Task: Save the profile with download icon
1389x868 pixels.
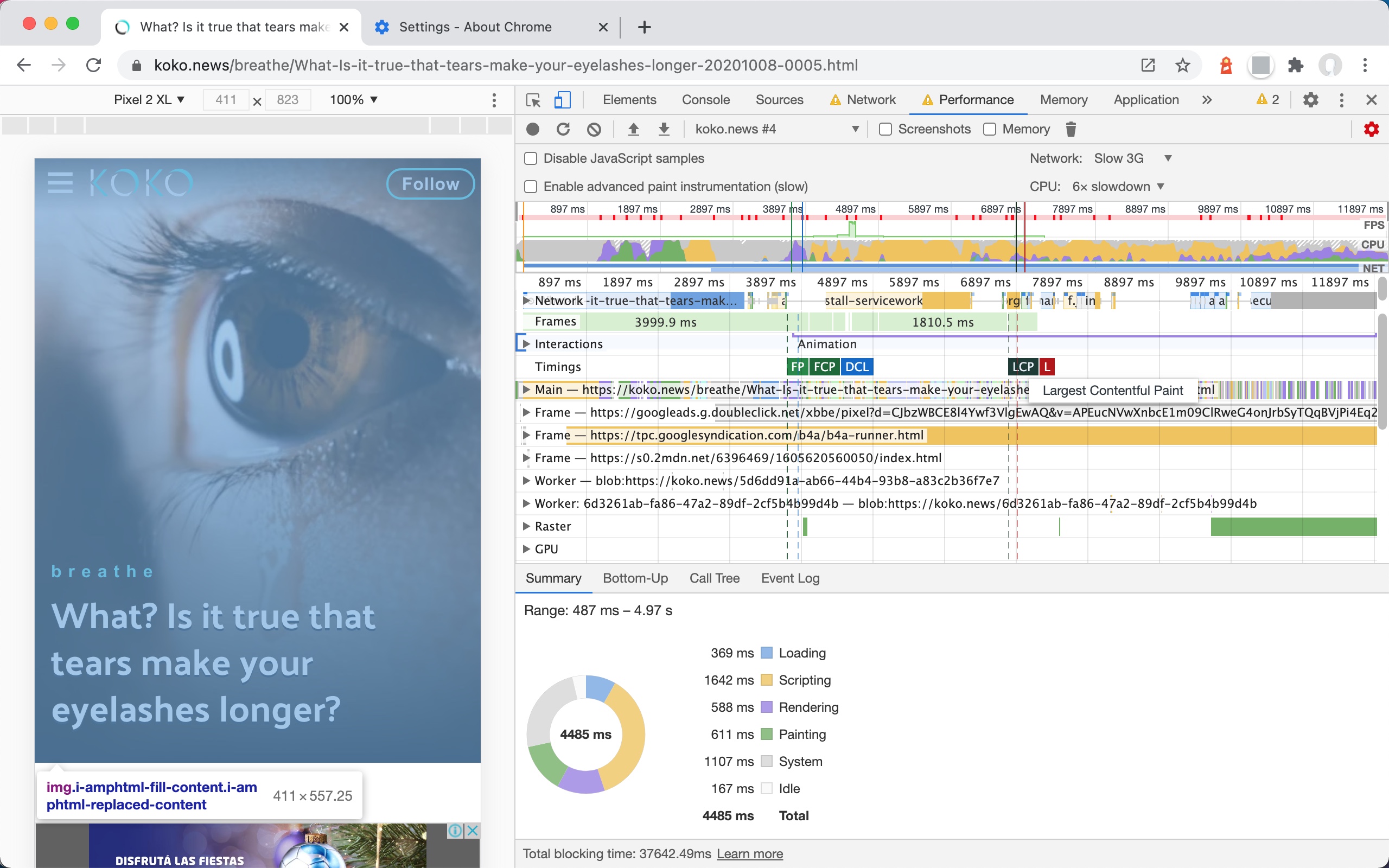Action: tap(664, 129)
